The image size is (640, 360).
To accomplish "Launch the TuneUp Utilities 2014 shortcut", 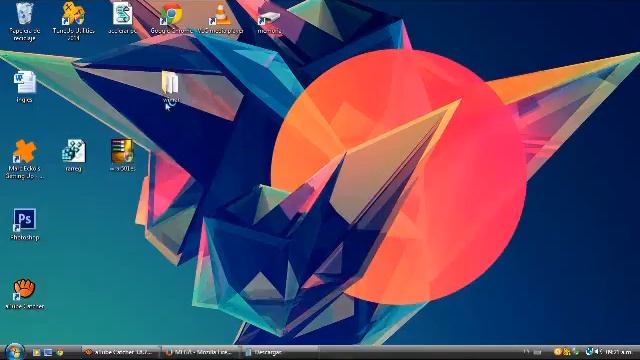I will (73, 21).
